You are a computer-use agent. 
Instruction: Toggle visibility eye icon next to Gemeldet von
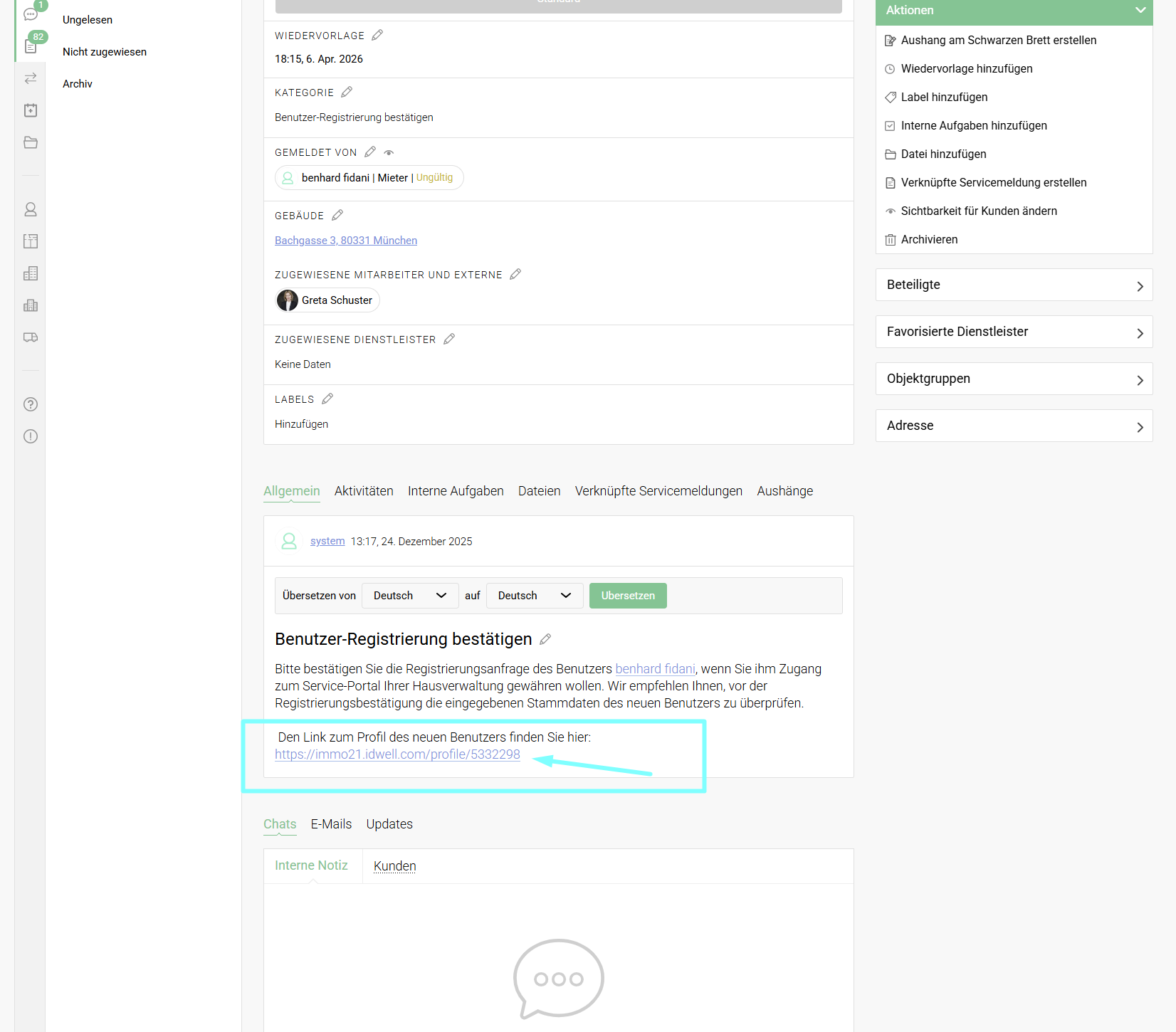tap(389, 152)
